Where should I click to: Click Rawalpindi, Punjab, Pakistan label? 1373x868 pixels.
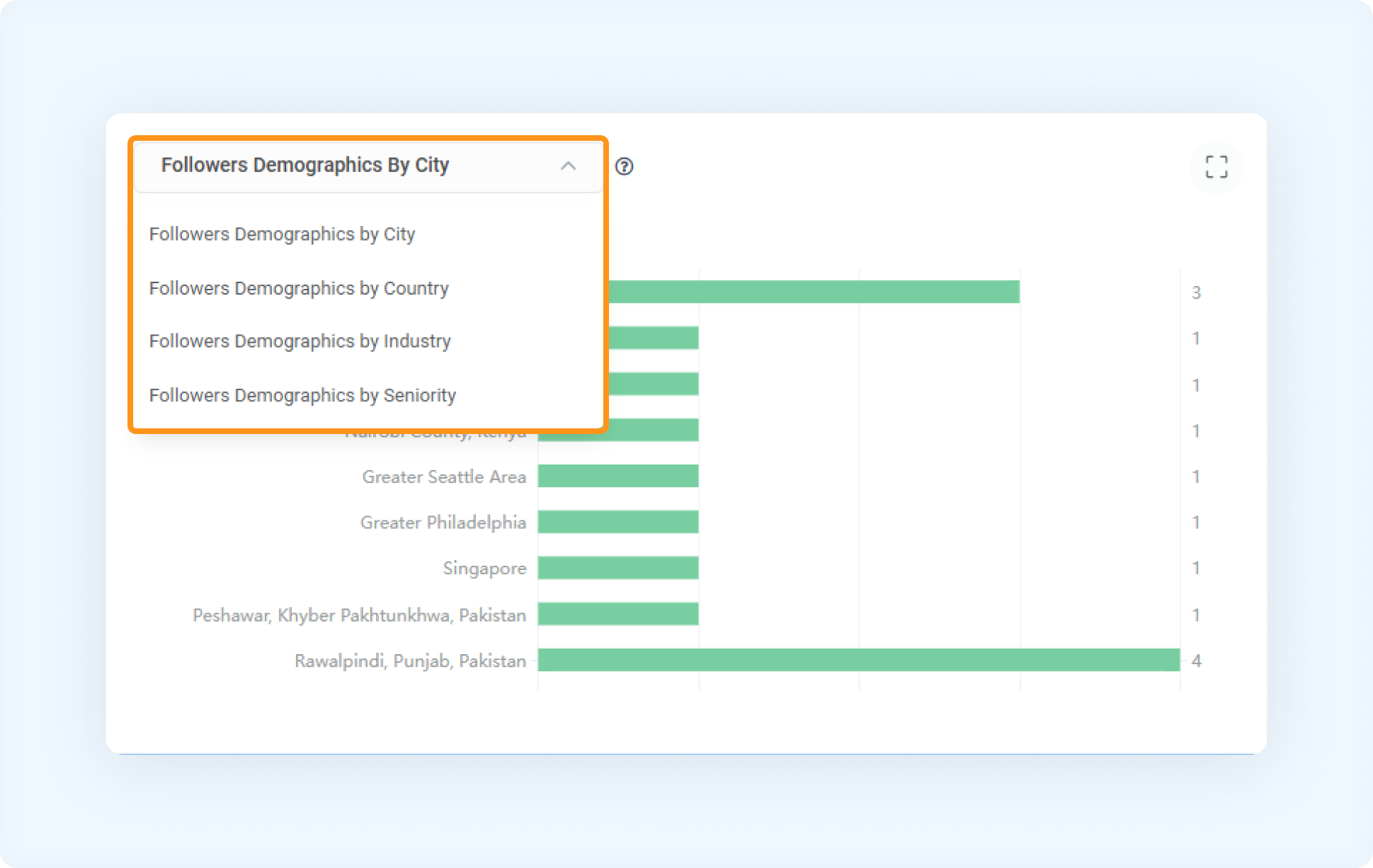(411, 661)
